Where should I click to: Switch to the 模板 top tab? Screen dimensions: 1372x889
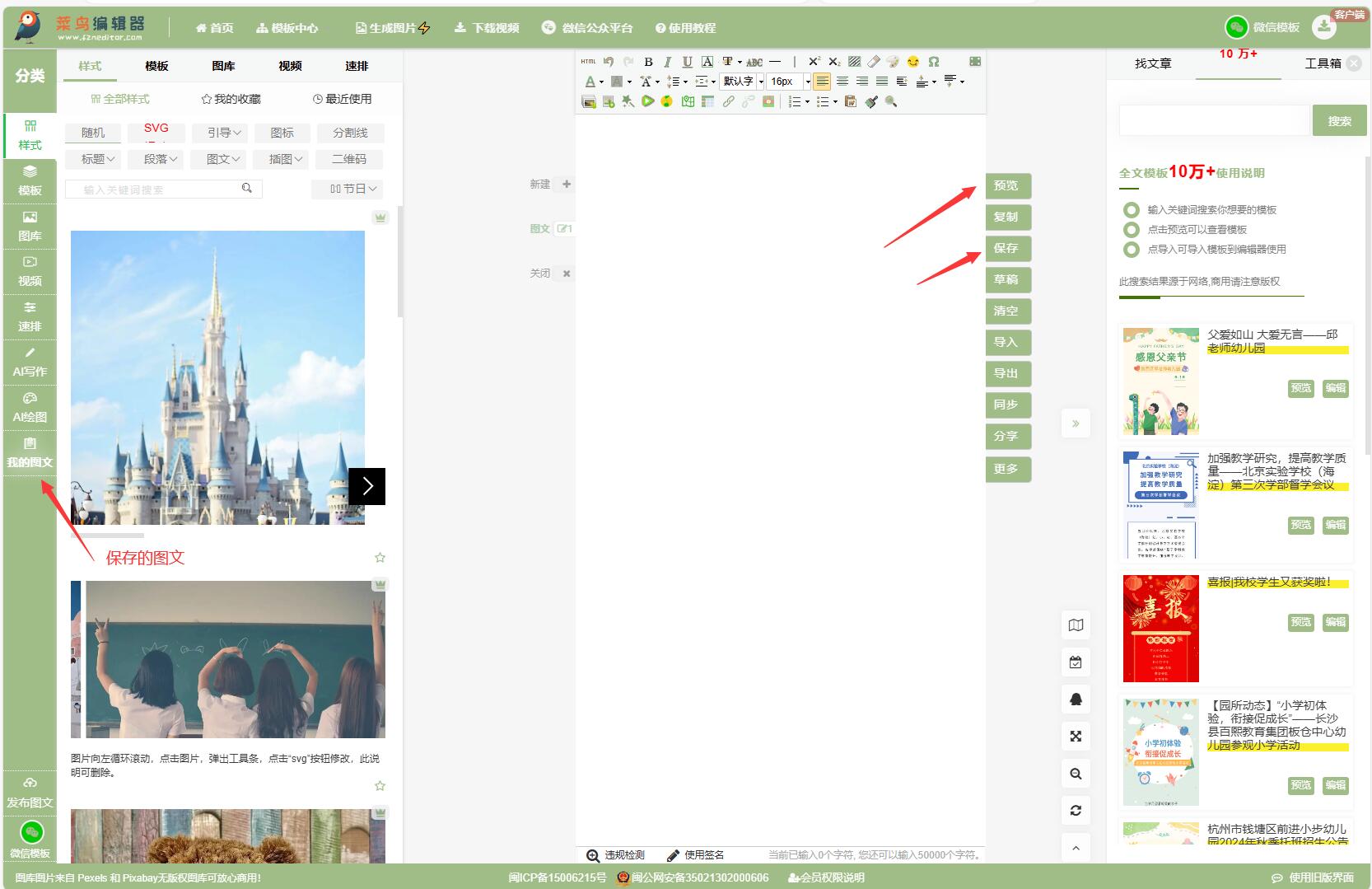156,66
